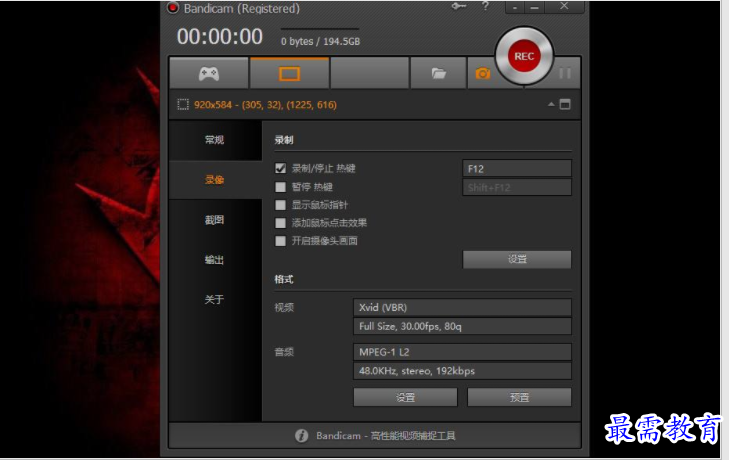Click the Bandicam red logo icon
The height and width of the screenshot is (460, 729).
(173, 8)
